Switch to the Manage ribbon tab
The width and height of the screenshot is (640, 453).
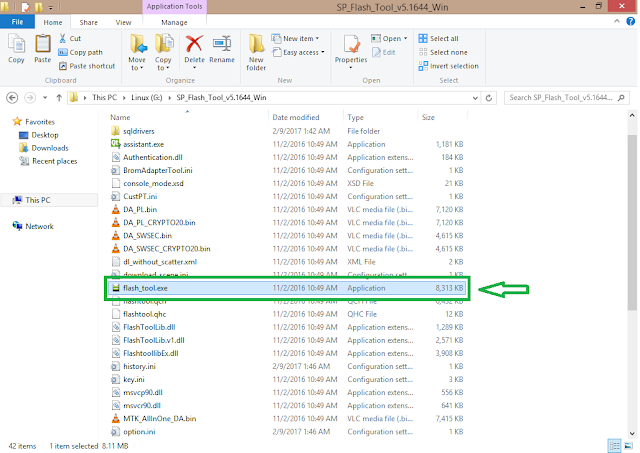coord(174,22)
